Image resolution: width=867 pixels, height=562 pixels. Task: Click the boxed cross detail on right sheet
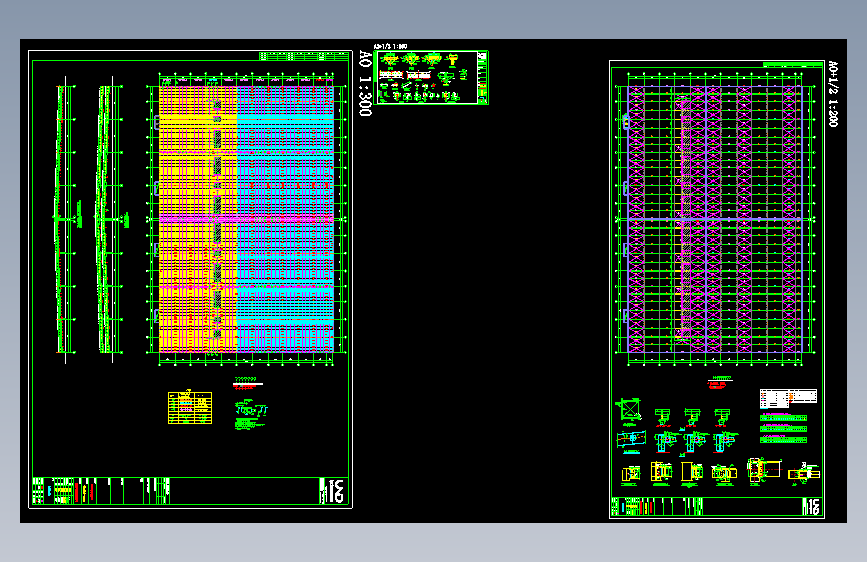coord(628,411)
